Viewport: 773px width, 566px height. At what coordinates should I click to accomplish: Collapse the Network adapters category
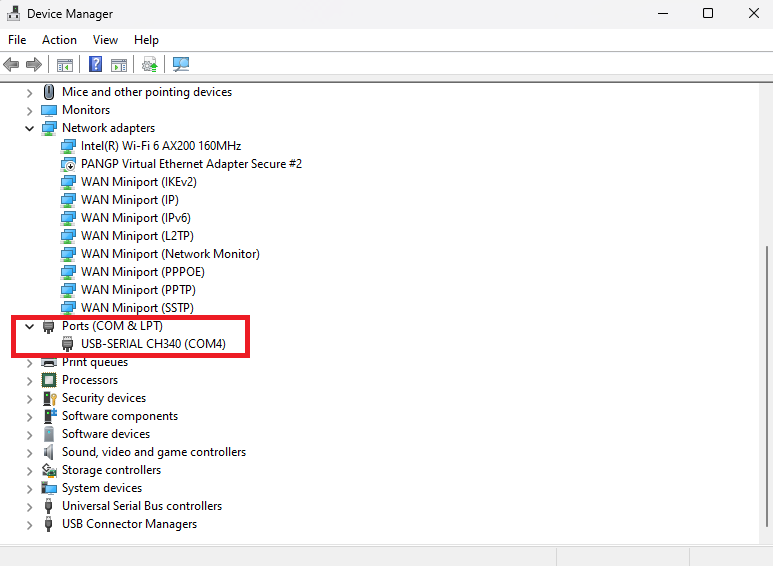(x=30, y=128)
